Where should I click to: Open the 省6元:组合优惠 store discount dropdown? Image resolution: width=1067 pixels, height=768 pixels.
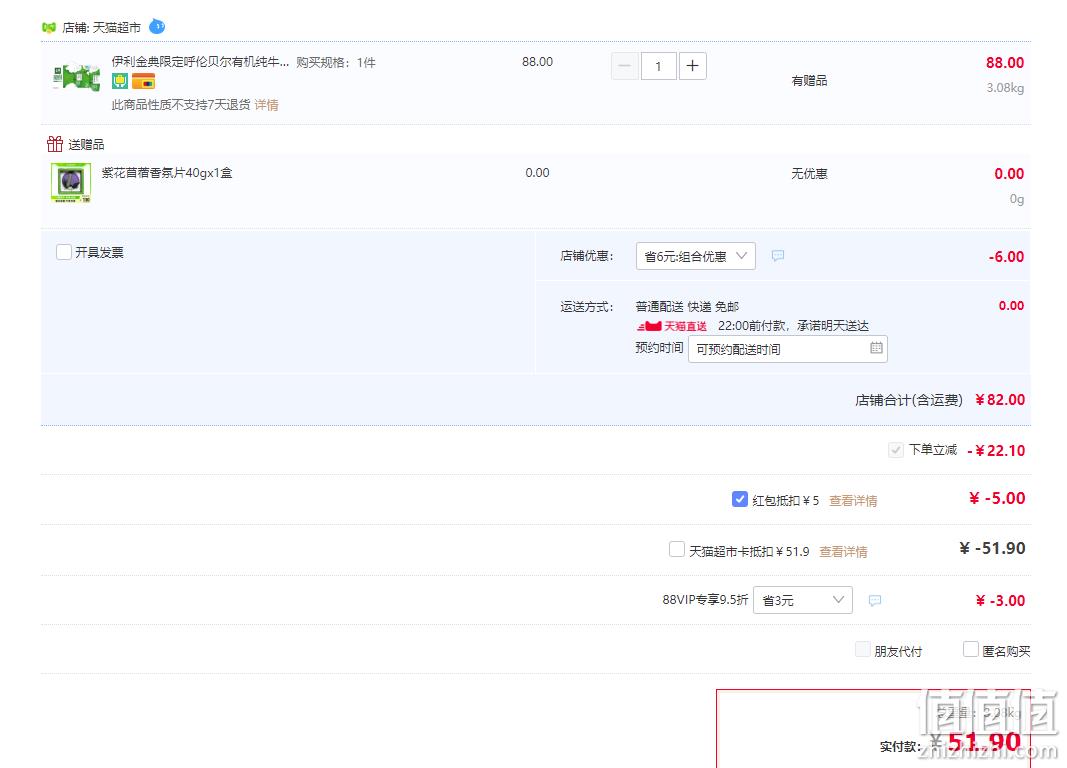coord(695,256)
